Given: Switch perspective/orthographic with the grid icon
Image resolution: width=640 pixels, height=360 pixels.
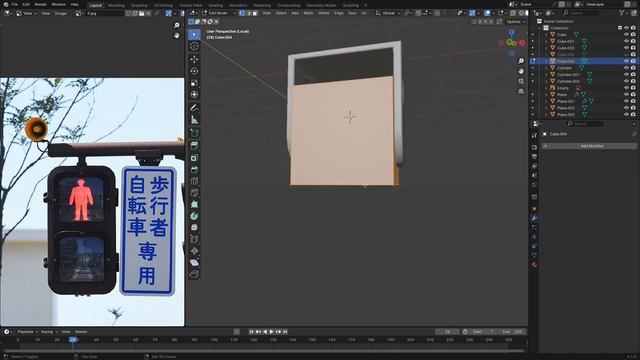Looking at the screenshot, I should pos(521,91).
